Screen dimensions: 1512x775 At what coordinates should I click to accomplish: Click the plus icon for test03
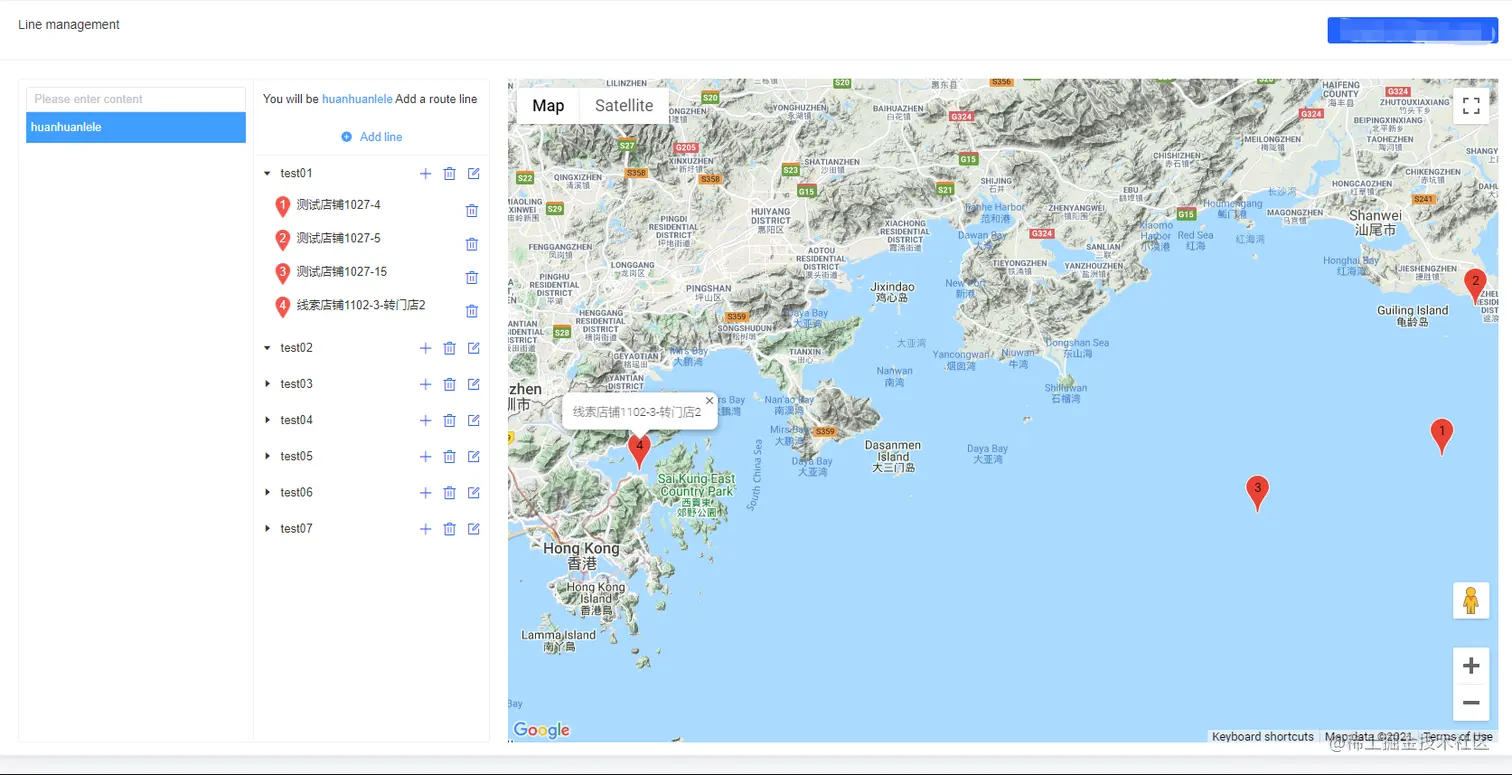tap(425, 385)
